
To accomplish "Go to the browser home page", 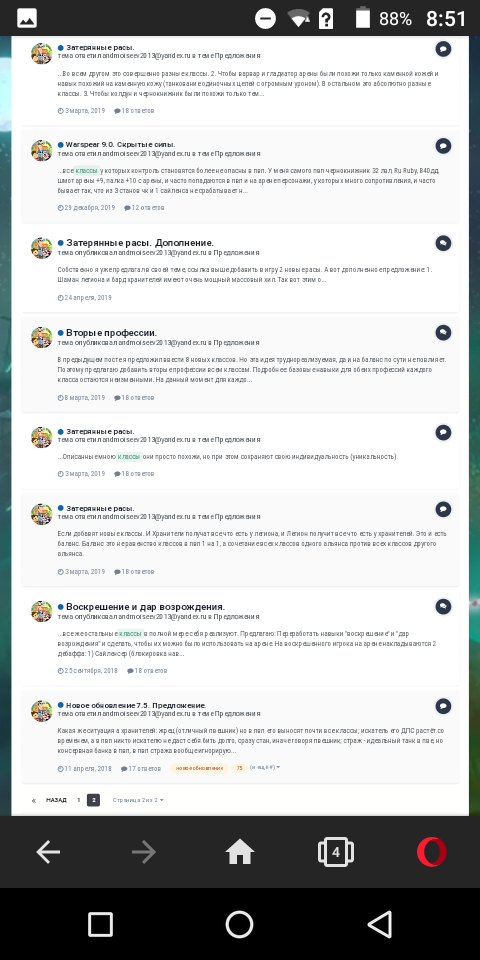I will [x=239, y=852].
